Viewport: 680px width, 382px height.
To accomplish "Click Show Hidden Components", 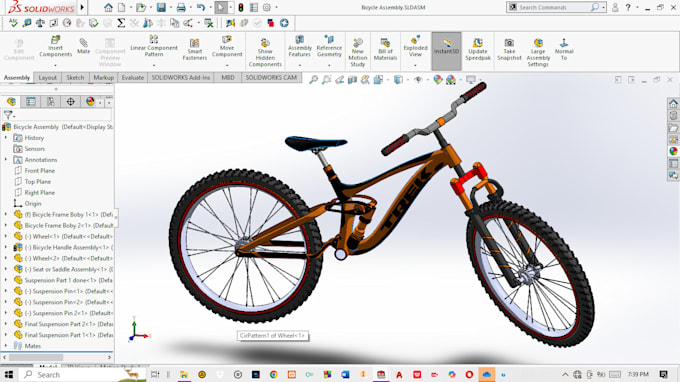I will coord(265,52).
